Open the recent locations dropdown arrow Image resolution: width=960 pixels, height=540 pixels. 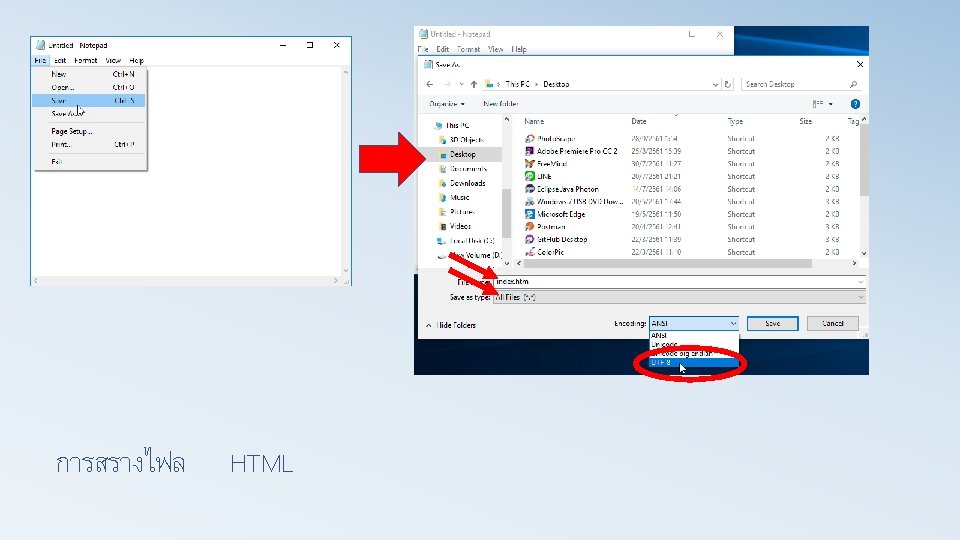point(461,84)
